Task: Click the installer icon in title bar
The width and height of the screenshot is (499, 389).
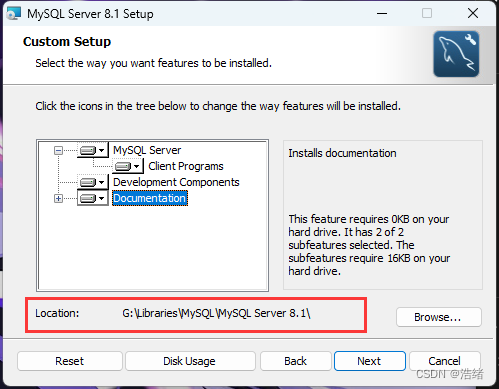Action: tap(14, 13)
